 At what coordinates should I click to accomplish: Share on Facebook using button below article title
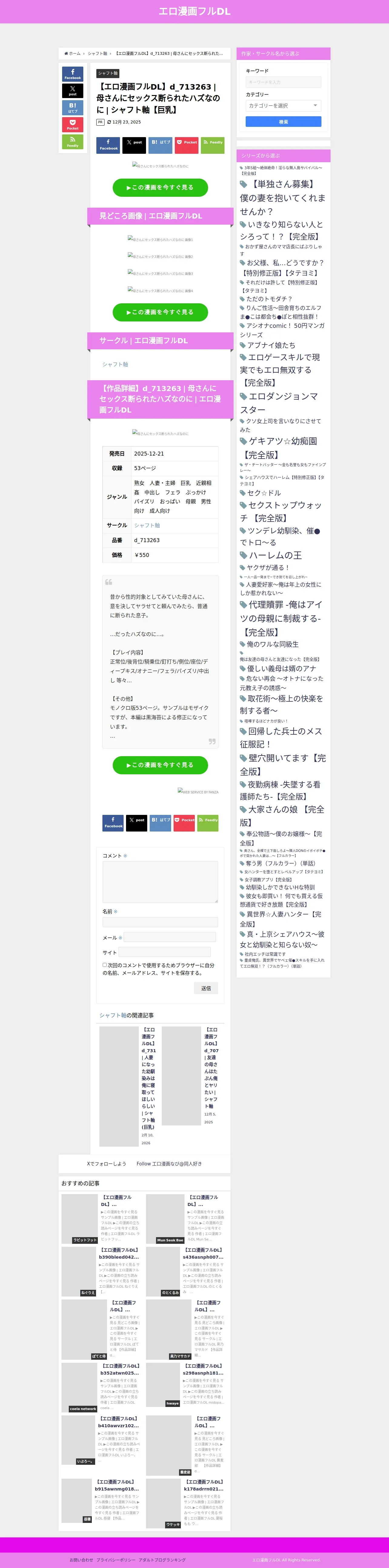[x=108, y=145]
